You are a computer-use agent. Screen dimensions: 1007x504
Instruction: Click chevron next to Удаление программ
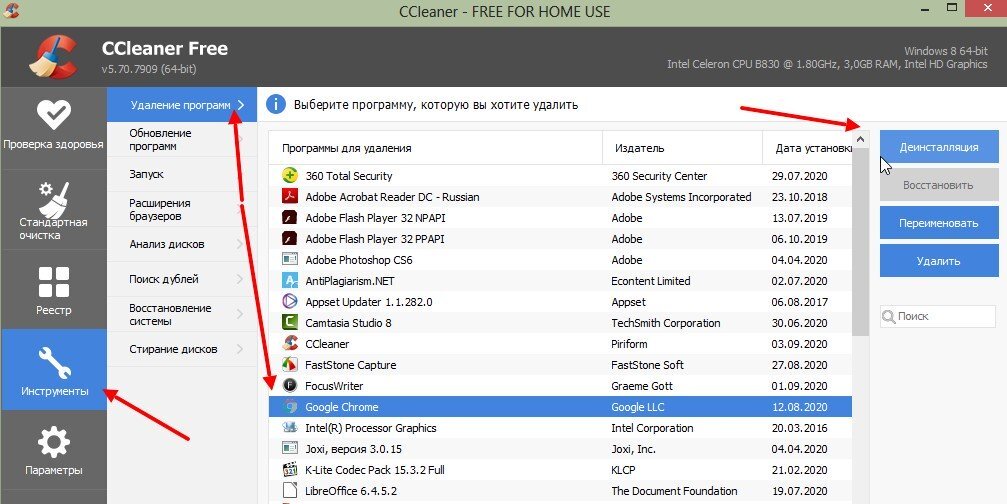[x=241, y=105]
